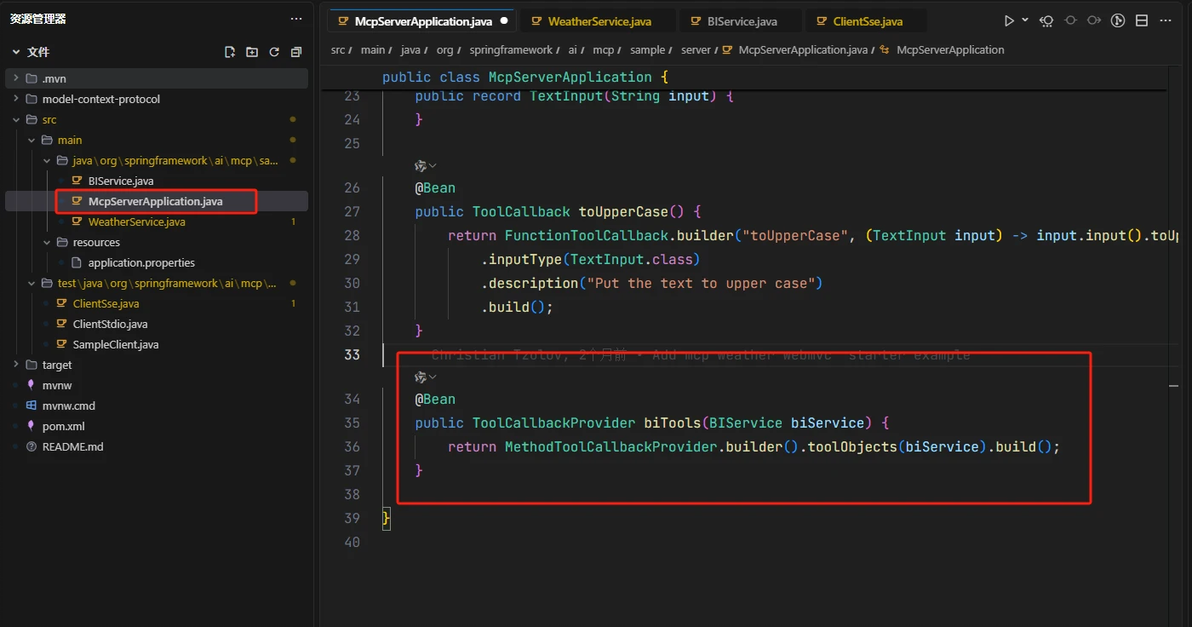Click the New Folder icon in explorer

click(252, 52)
